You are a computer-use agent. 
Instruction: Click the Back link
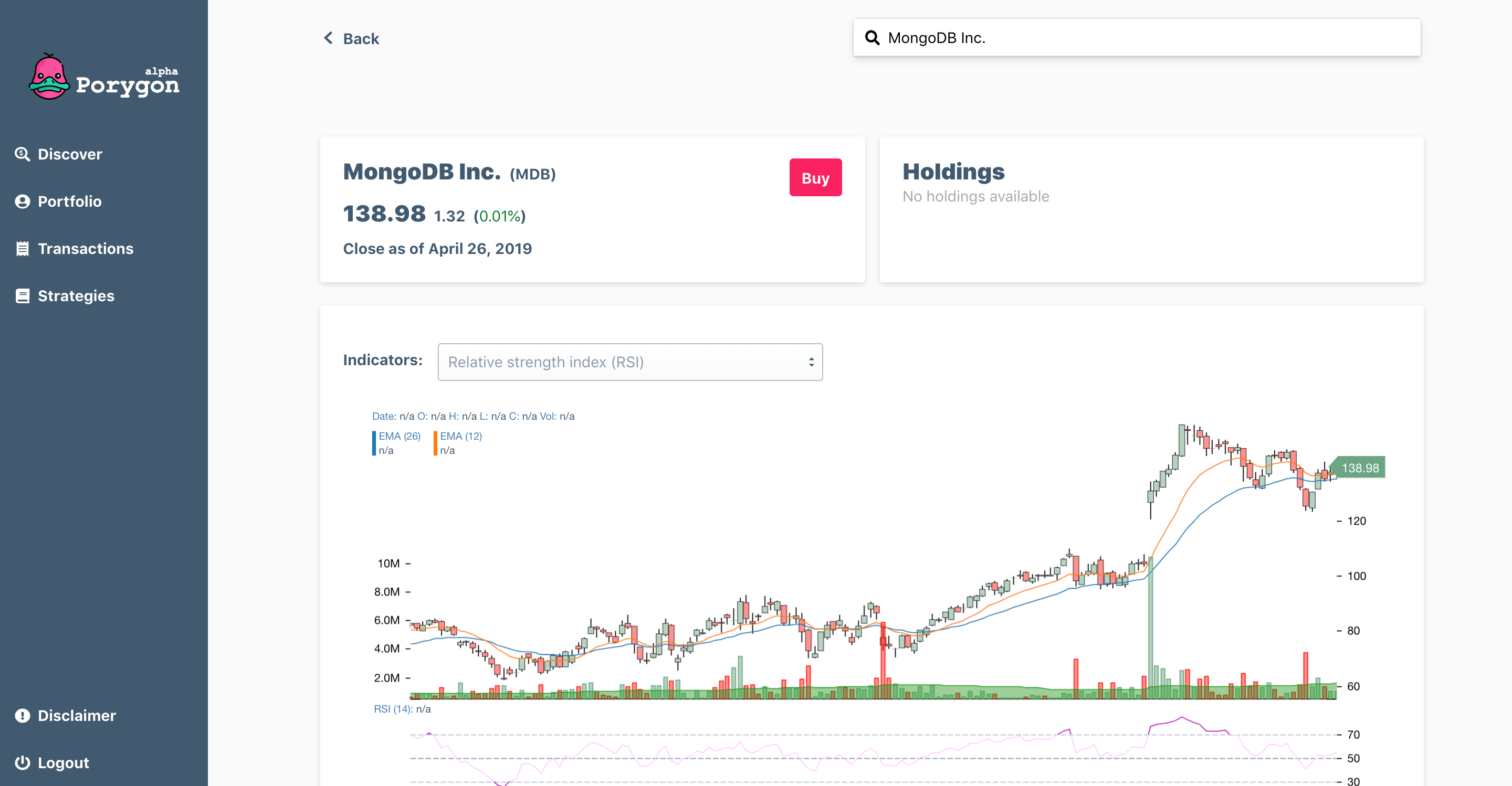[361, 39]
